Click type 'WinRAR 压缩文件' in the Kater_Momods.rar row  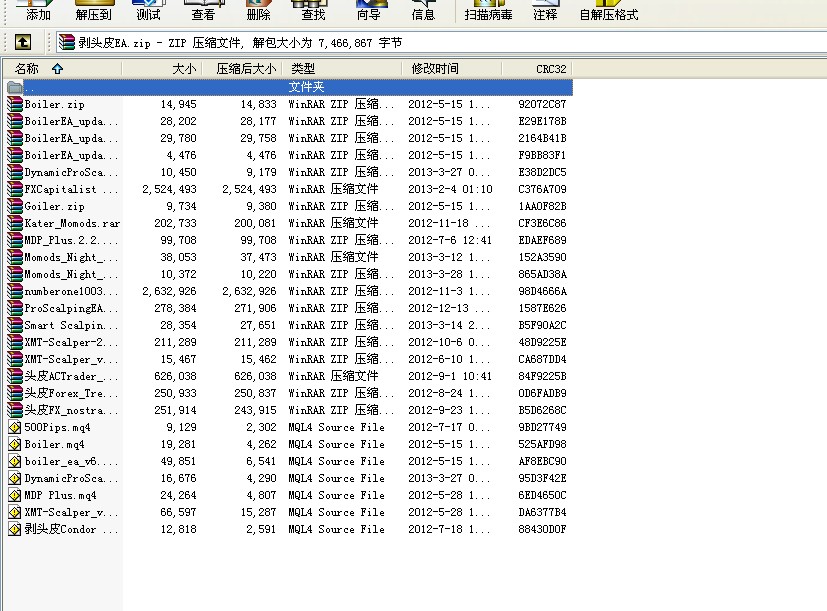pyautogui.click(x=333, y=223)
